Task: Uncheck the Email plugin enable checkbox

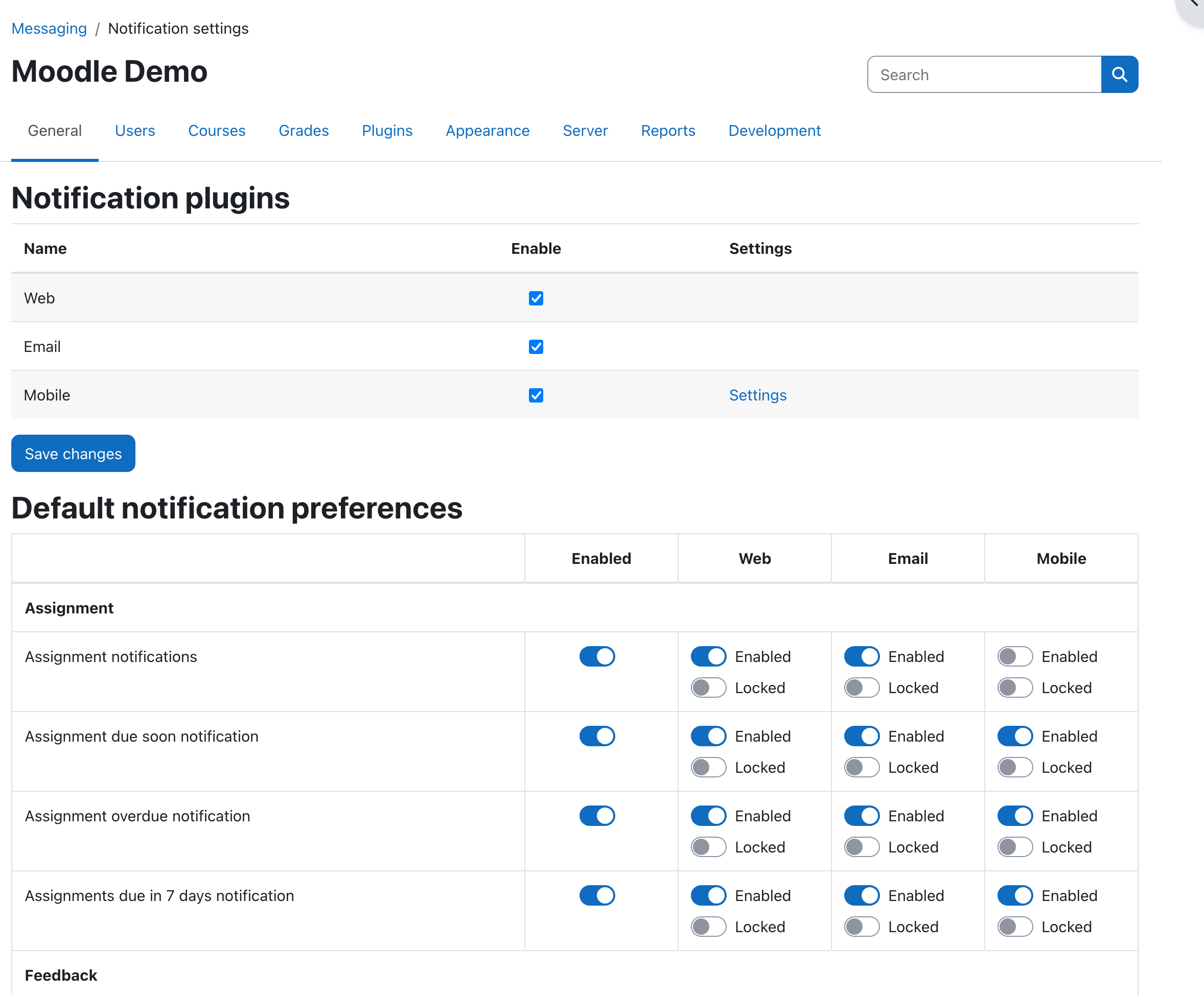Action: coord(536,347)
